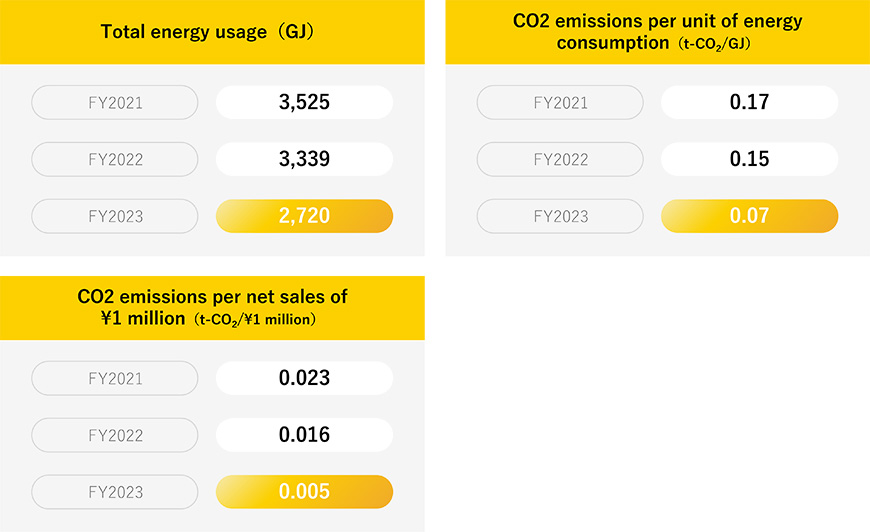The image size is (870, 532).
Task: Select the FY2023 label beside 0.07
Action: tap(560, 216)
